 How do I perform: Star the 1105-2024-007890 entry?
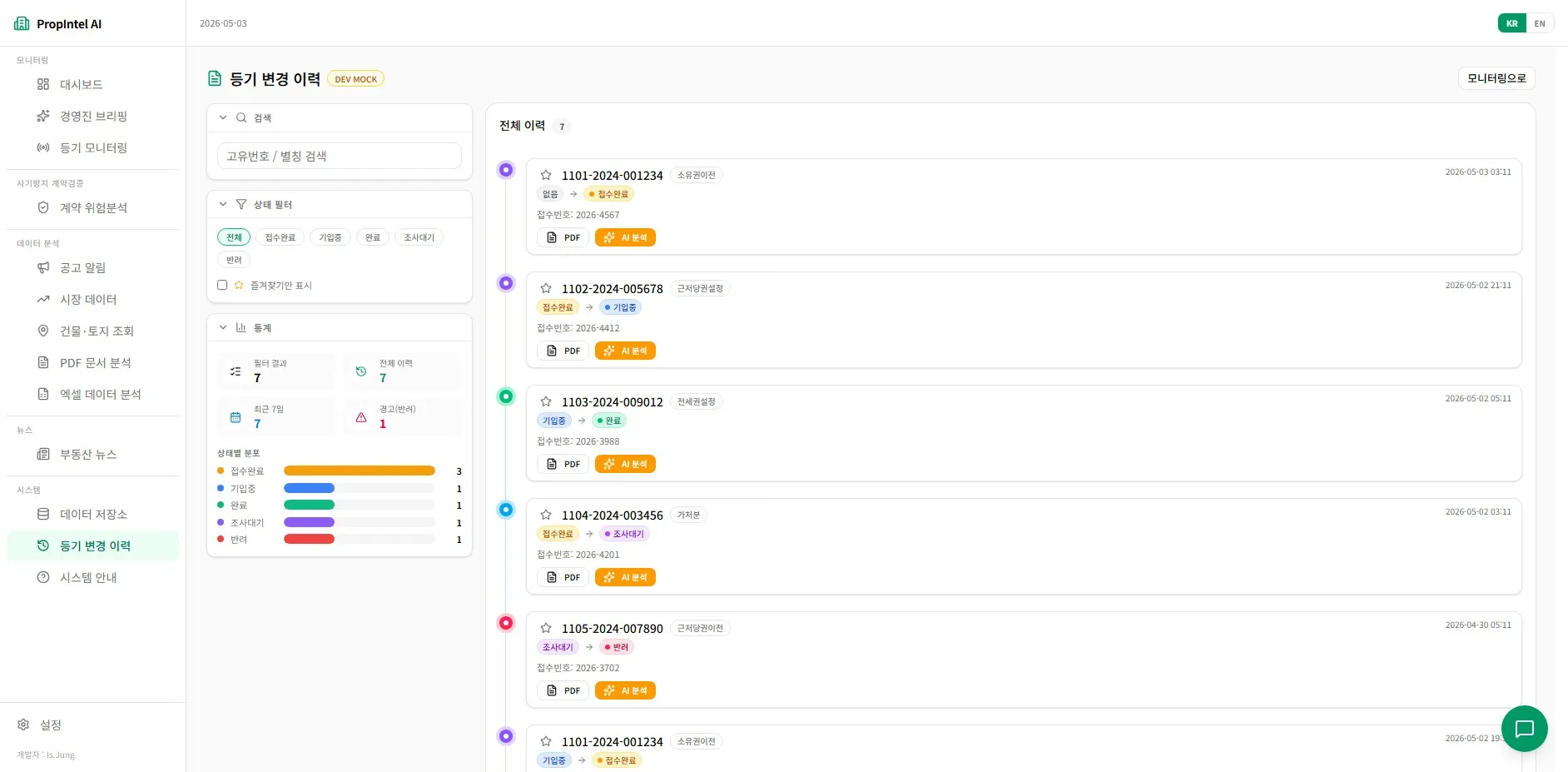[x=546, y=628]
